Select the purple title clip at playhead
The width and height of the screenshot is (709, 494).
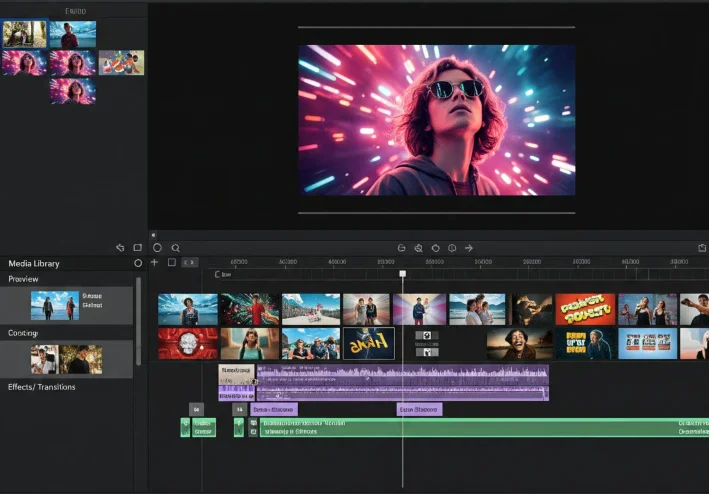click(x=419, y=409)
